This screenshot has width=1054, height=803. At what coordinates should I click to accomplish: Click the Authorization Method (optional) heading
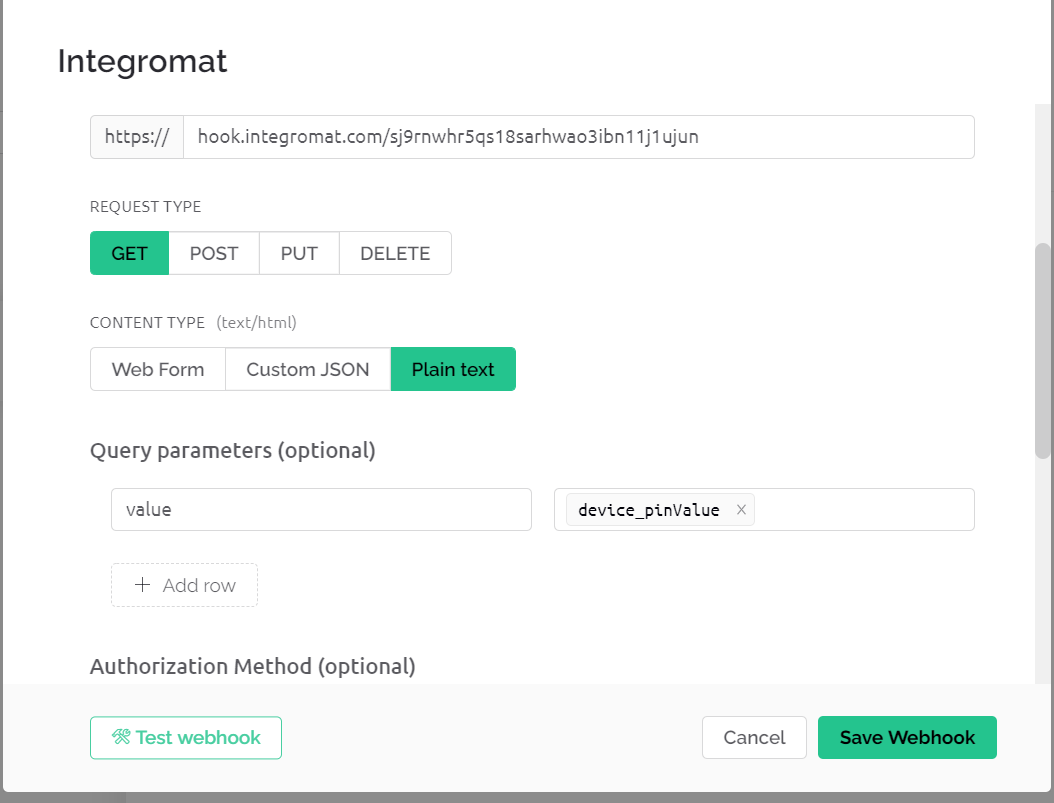tap(253, 666)
